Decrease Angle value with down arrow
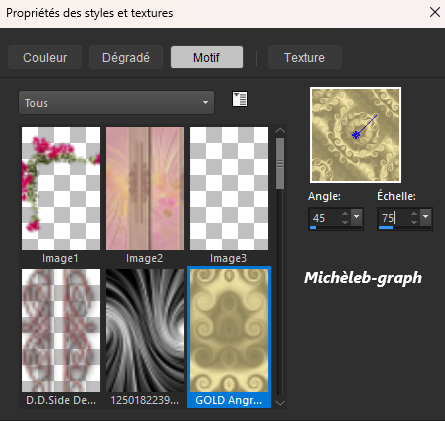This screenshot has height=421, width=445. [345, 222]
